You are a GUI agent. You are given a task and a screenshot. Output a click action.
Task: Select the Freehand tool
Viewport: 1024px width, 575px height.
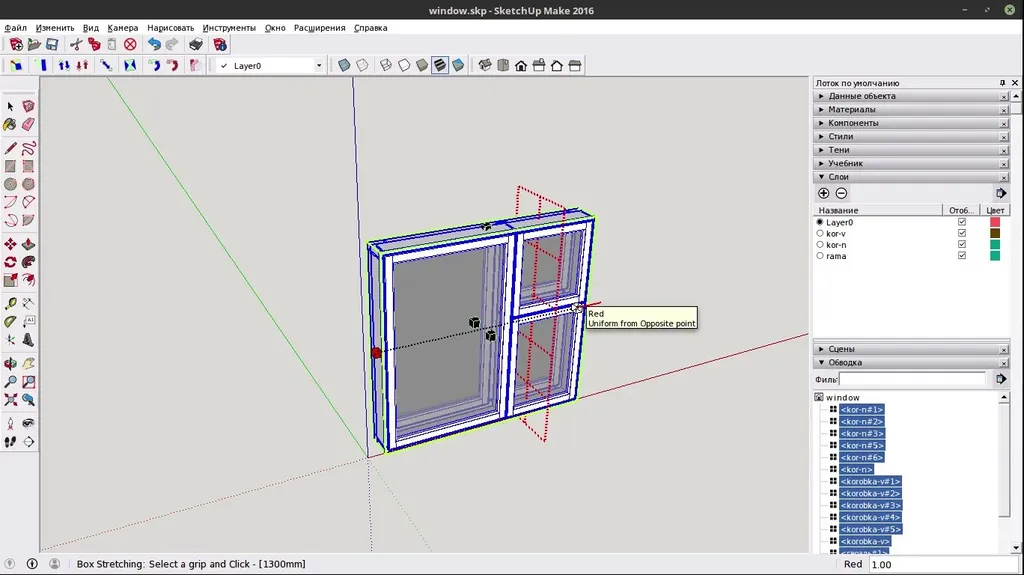click(x=28, y=148)
